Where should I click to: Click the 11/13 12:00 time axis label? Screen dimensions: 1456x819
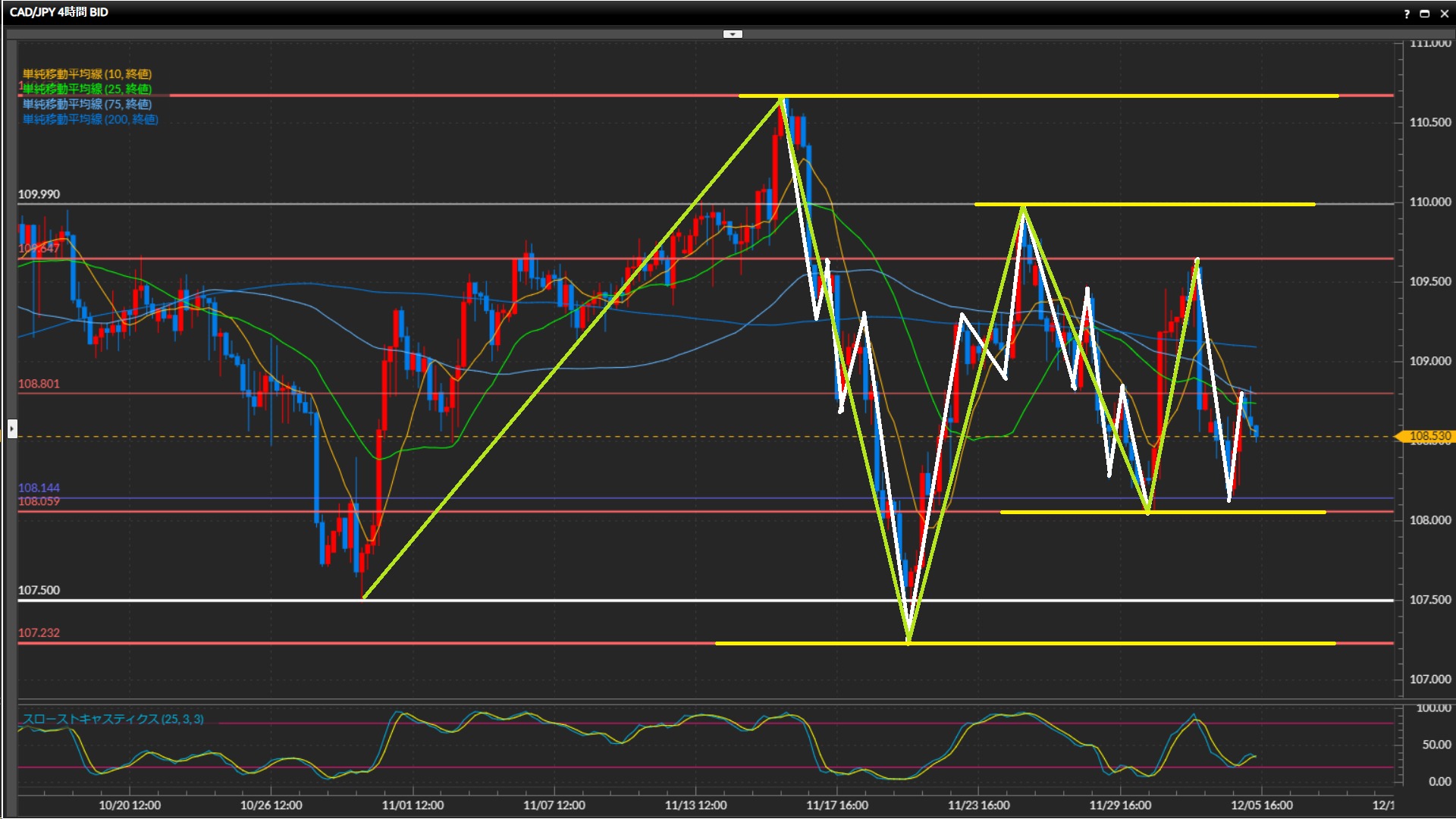point(695,805)
